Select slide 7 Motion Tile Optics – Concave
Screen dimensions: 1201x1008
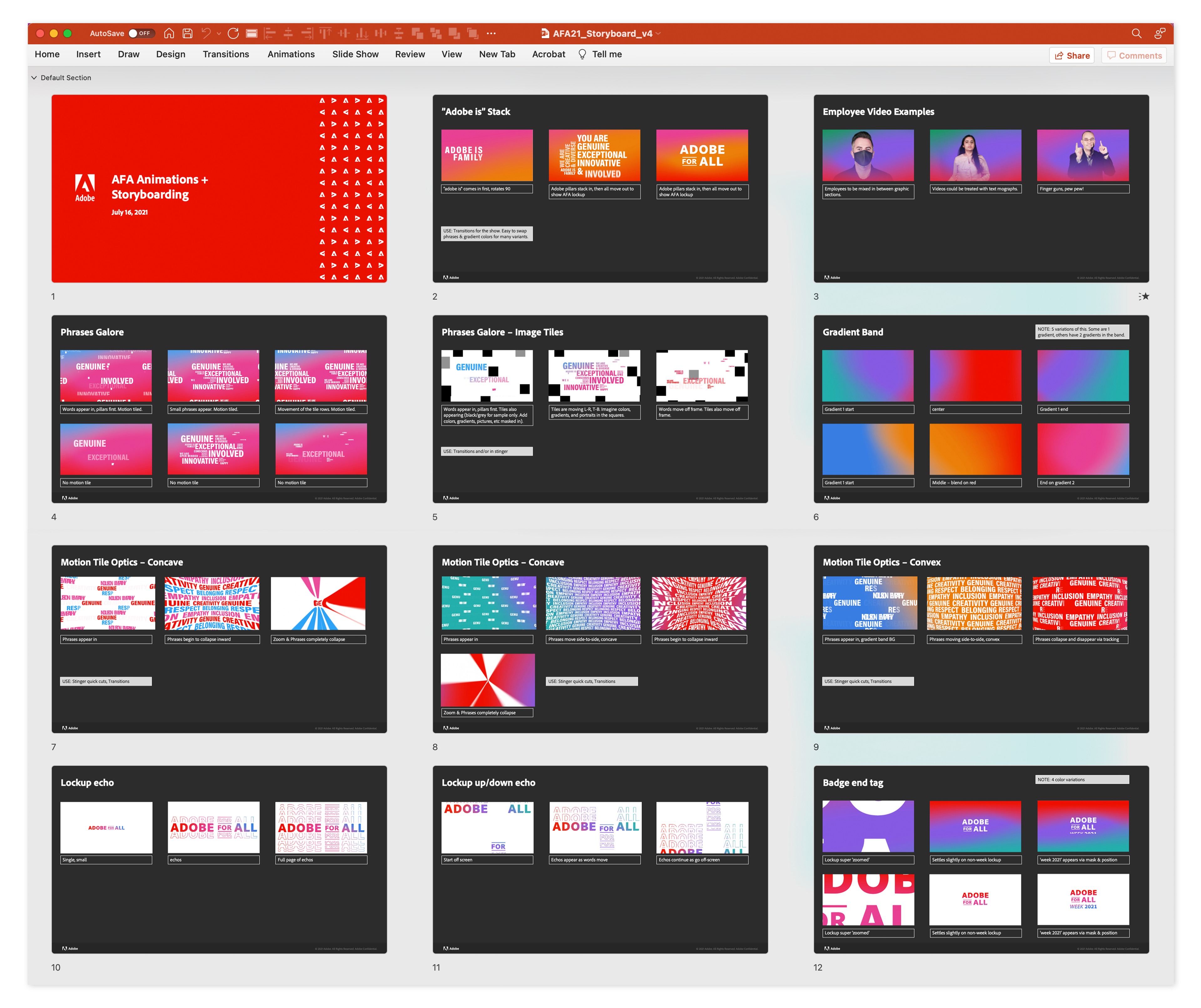point(219,639)
